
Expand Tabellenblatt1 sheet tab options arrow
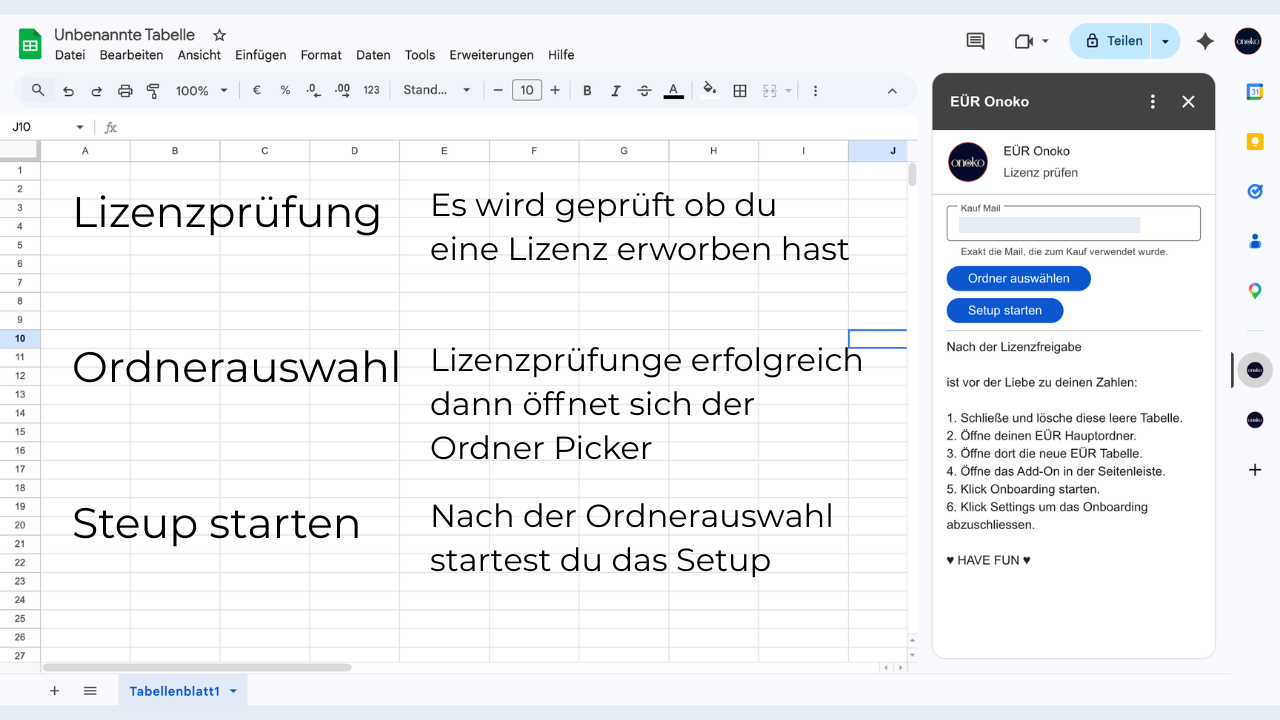coord(234,691)
